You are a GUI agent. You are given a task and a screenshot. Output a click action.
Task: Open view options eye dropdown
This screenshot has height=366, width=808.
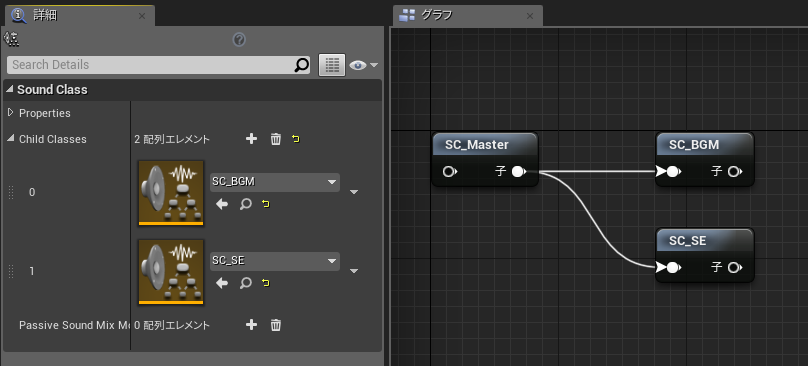[x=363, y=65]
